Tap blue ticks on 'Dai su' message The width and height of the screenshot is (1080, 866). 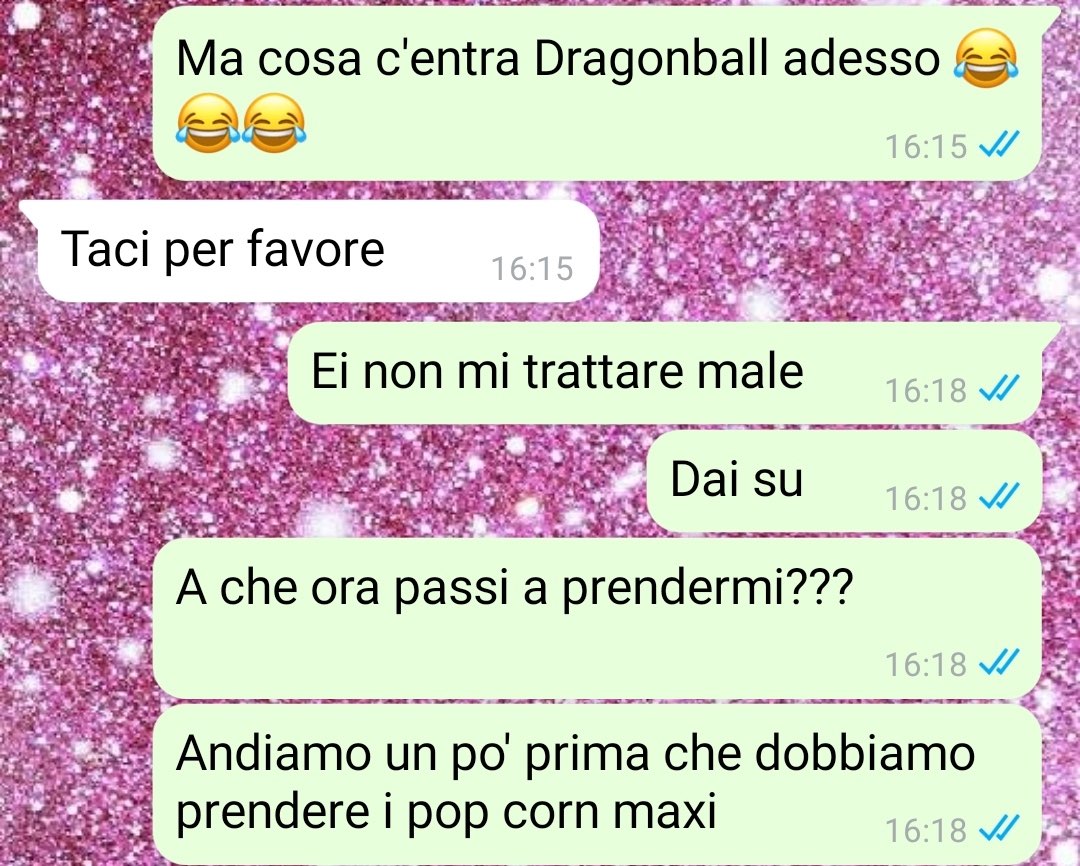[999, 497]
